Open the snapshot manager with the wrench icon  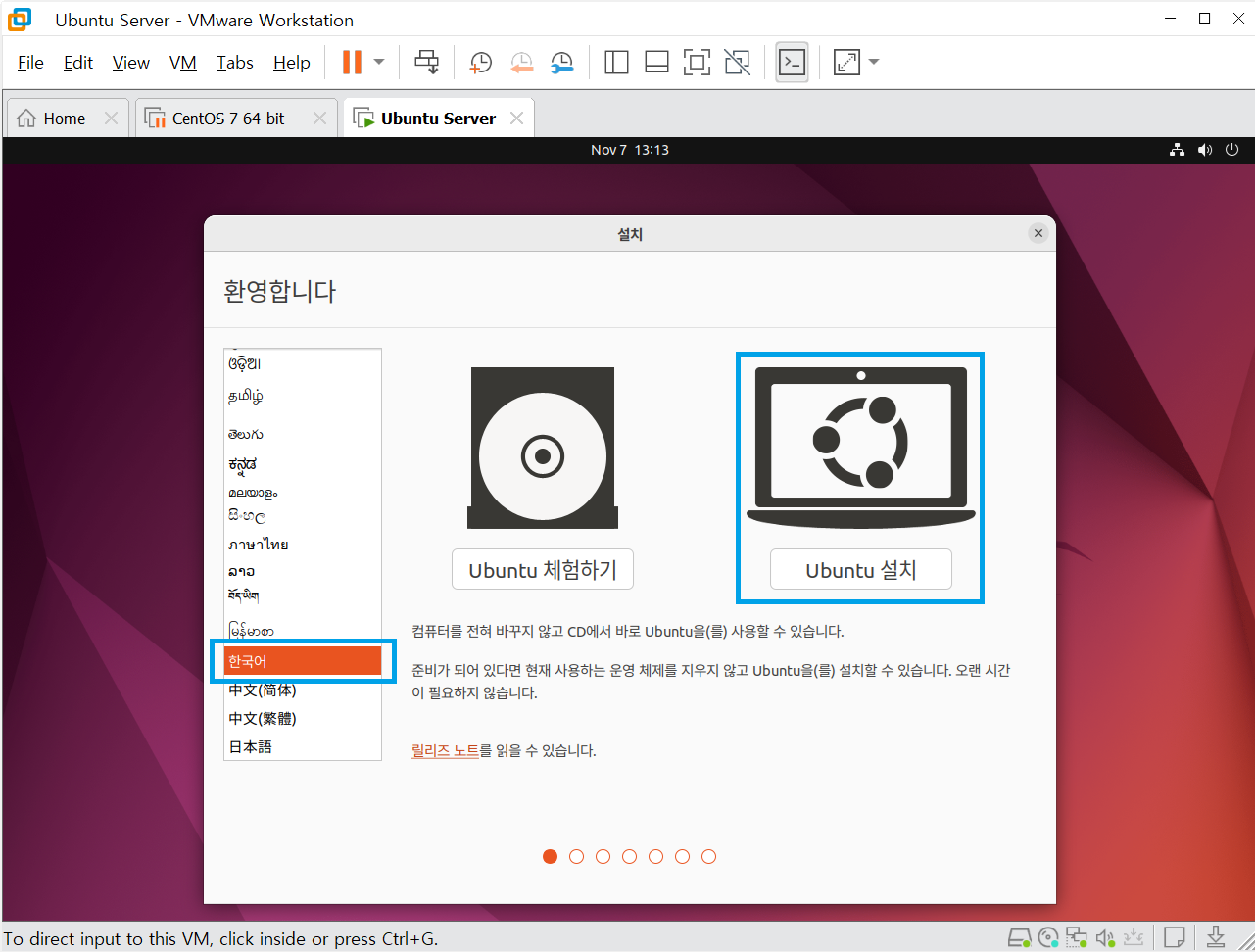(x=562, y=63)
